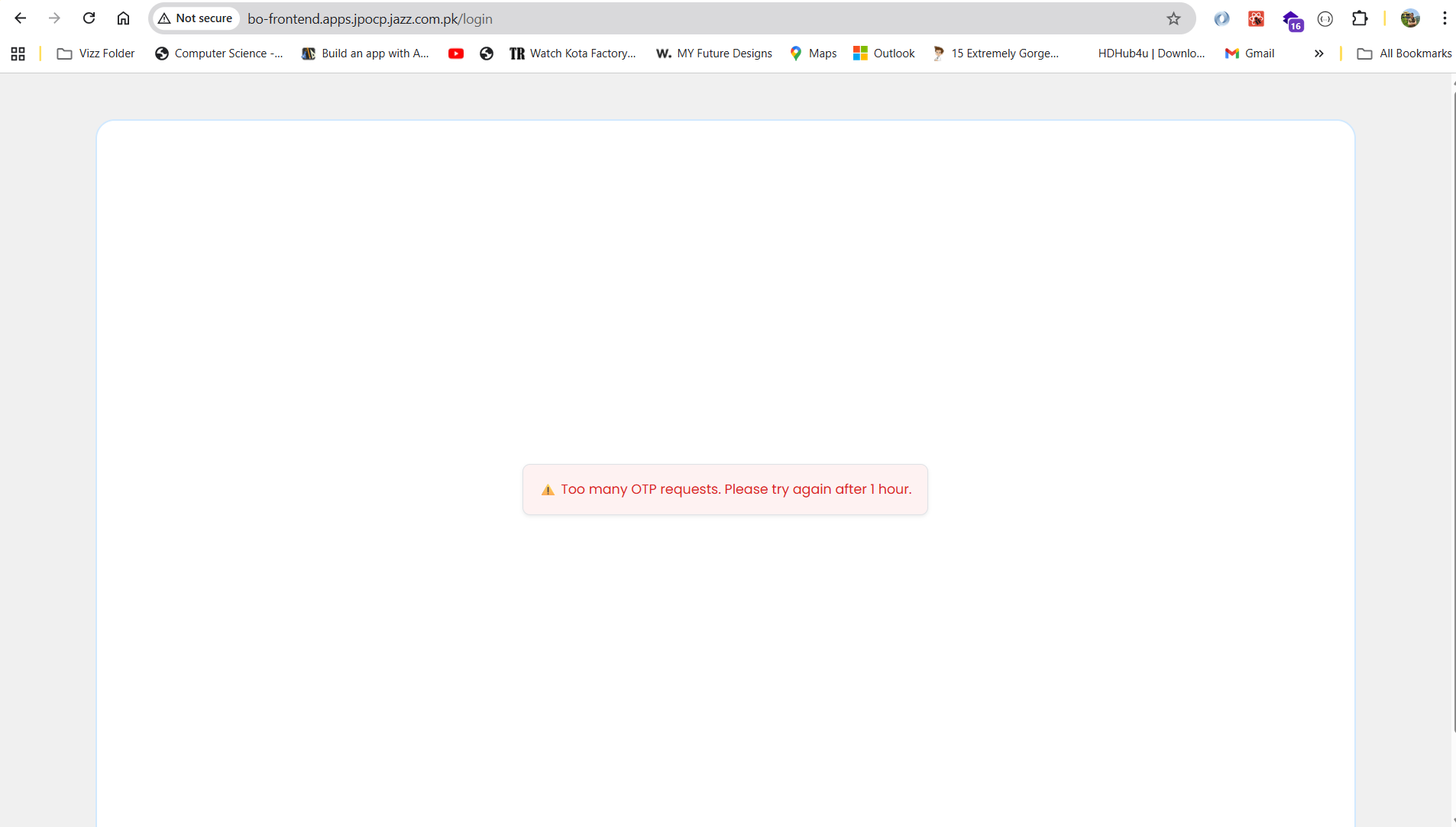The height and width of the screenshot is (827, 1456).
Task: Open the Vizz Folder bookmark folder
Action: click(96, 54)
